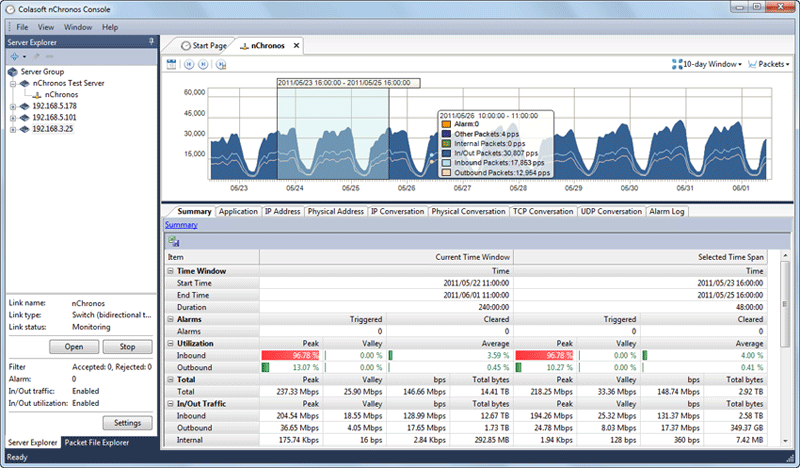Image resolution: width=800 pixels, height=468 pixels.
Task: Switch to the TCP Conversation tab
Action: pyautogui.click(x=543, y=212)
